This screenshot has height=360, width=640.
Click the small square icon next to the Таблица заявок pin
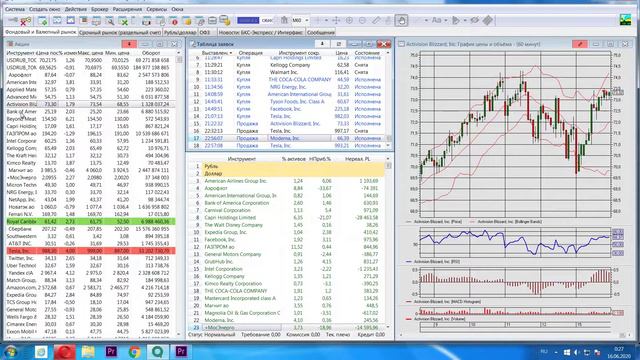[x=338, y=44]
